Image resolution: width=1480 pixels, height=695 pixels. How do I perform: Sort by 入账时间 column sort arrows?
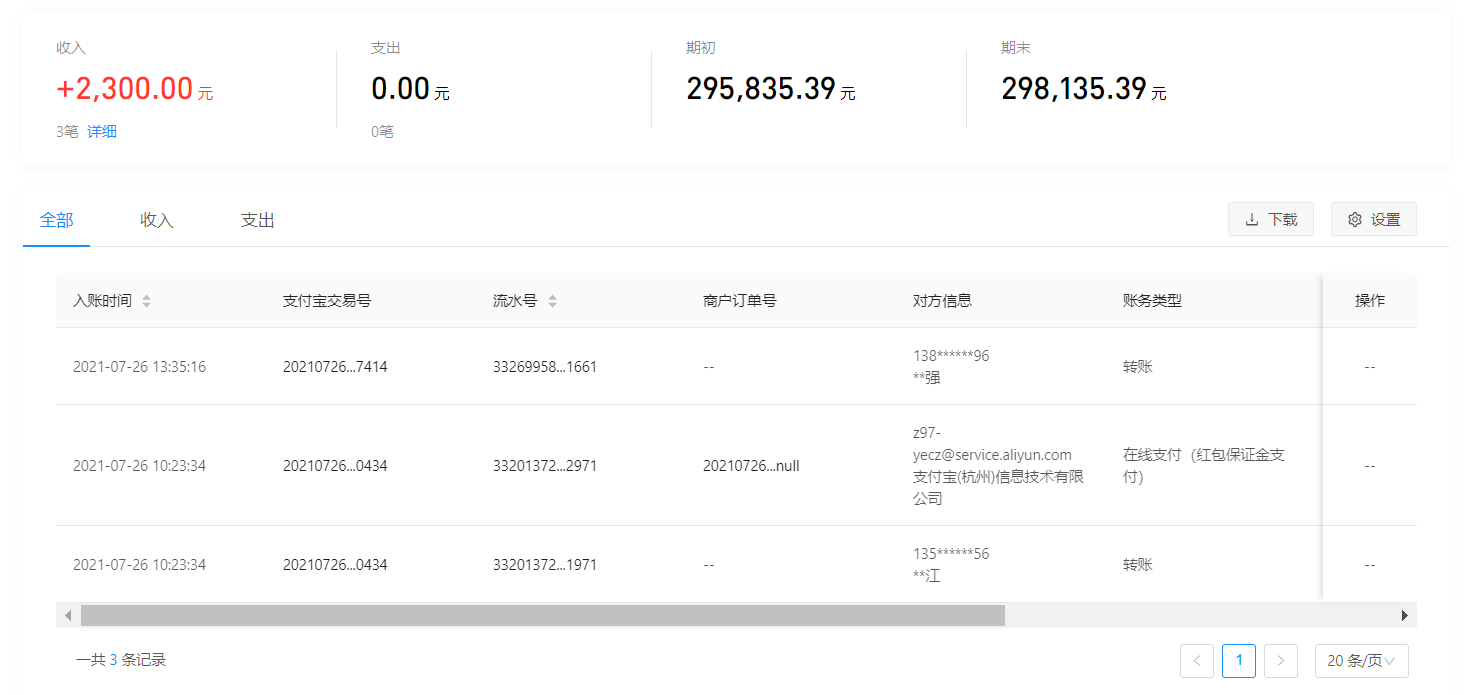tap(147, 301)
